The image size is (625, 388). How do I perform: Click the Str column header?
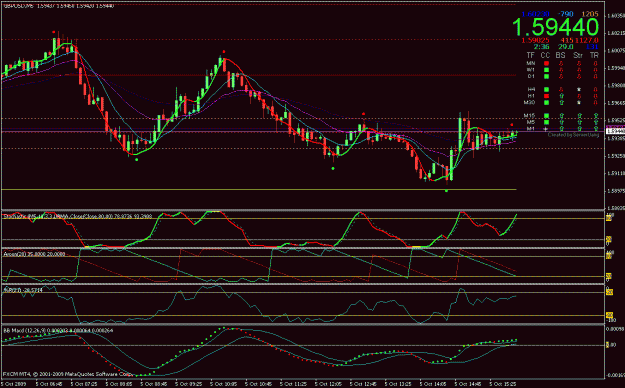578,55
